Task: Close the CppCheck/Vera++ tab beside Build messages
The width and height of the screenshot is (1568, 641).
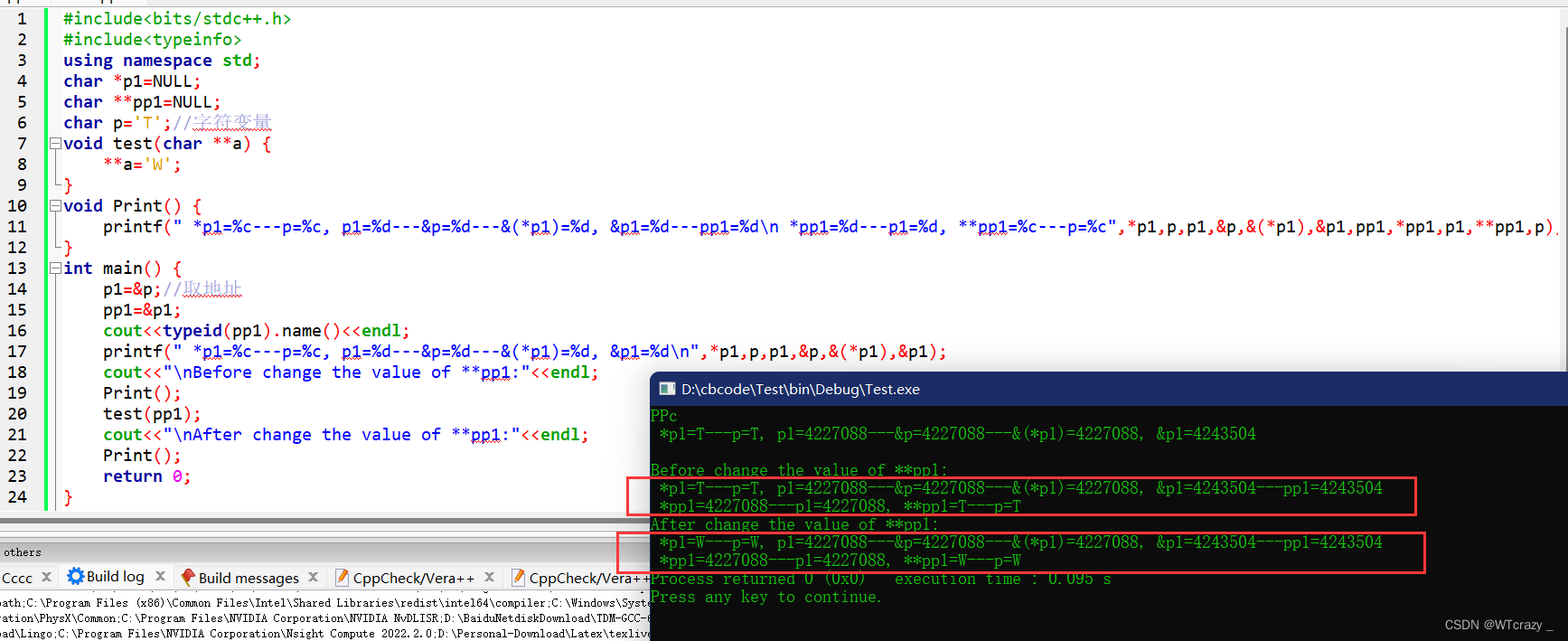Action: (489, 577)
